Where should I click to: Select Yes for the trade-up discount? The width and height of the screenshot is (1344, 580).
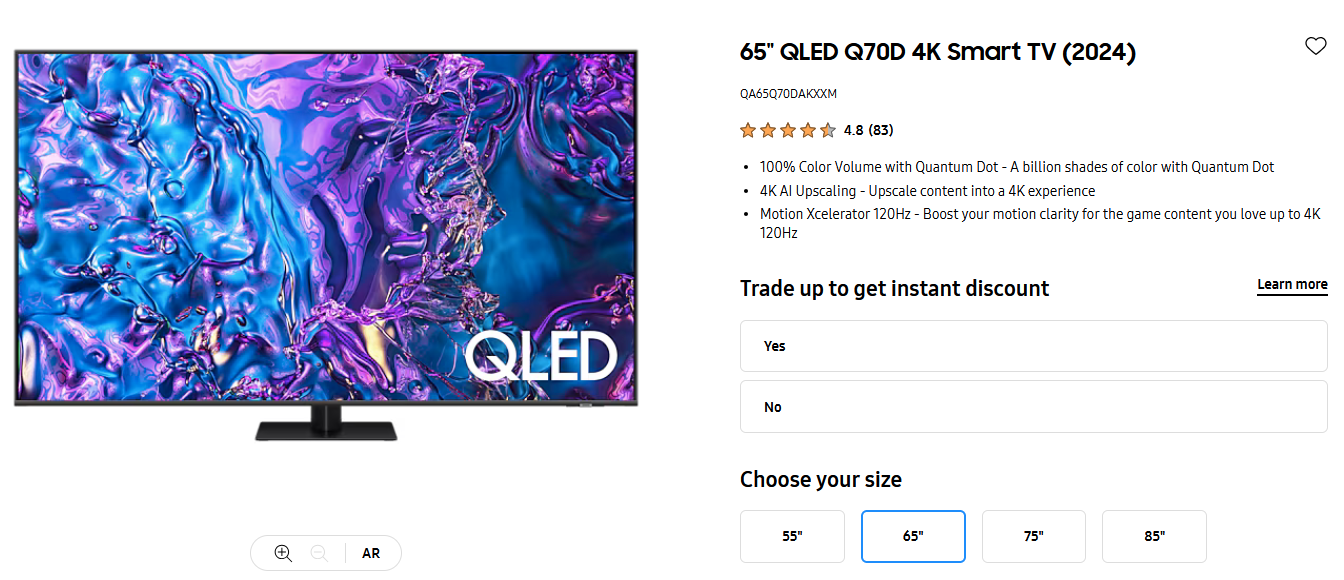tap(1033, 346)
